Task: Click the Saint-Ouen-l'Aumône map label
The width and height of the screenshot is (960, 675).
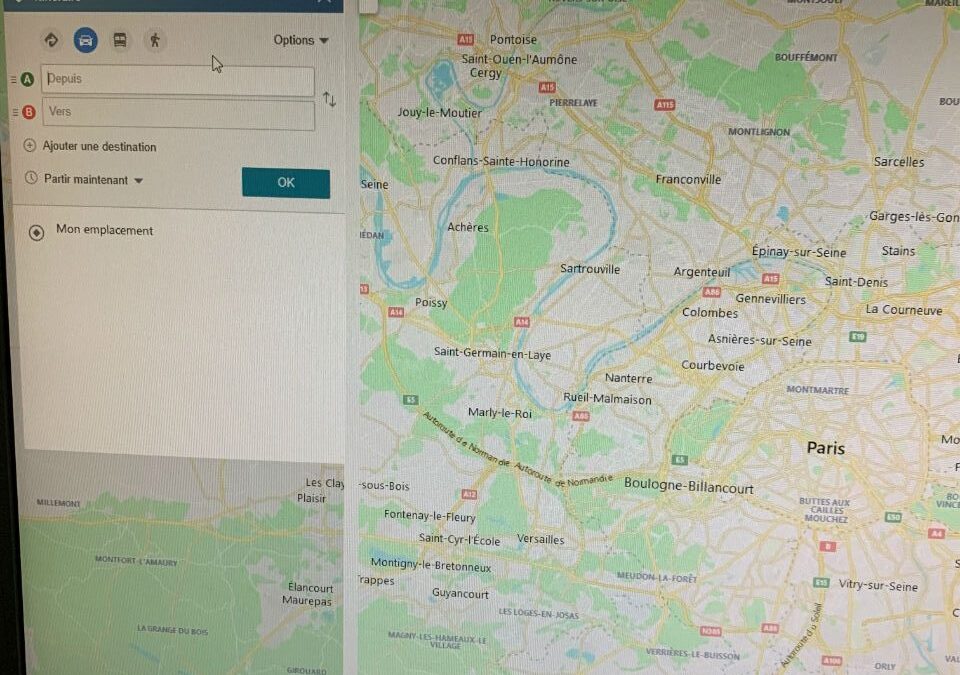Action: [519, 59]
